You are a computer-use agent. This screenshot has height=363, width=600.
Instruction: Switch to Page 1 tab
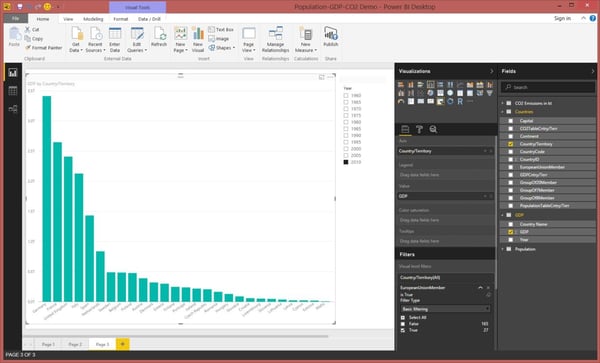[x=48, y=344]
